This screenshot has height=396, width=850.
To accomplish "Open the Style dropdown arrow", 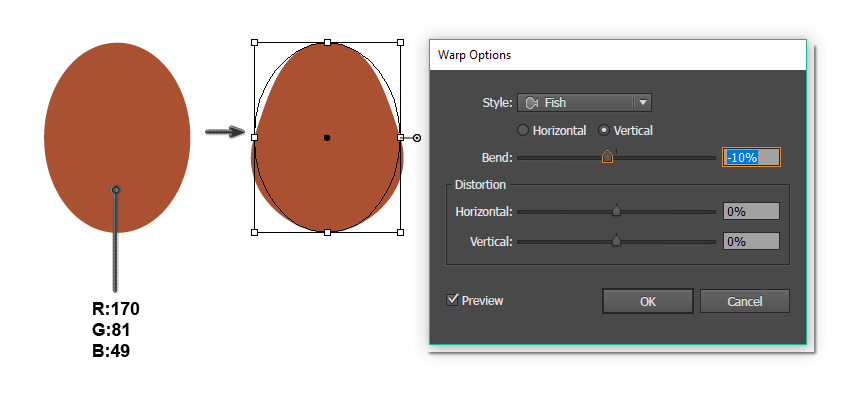I will click(x=642, y=102).
